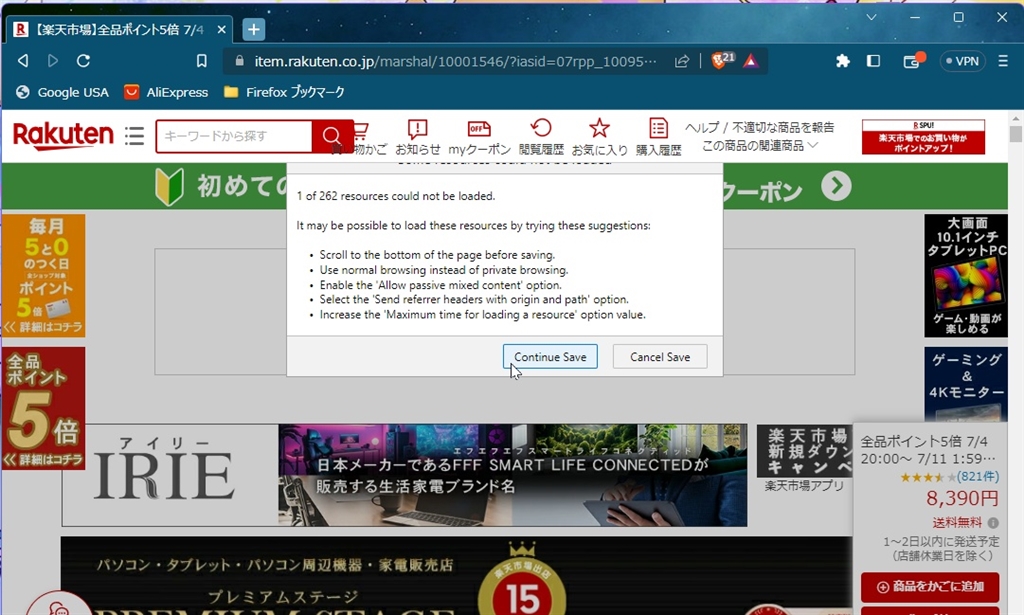The width and height of the screenshot is (1024, 615).
Task: Go back with the browser back arrow
Action: tap(23, 61)
